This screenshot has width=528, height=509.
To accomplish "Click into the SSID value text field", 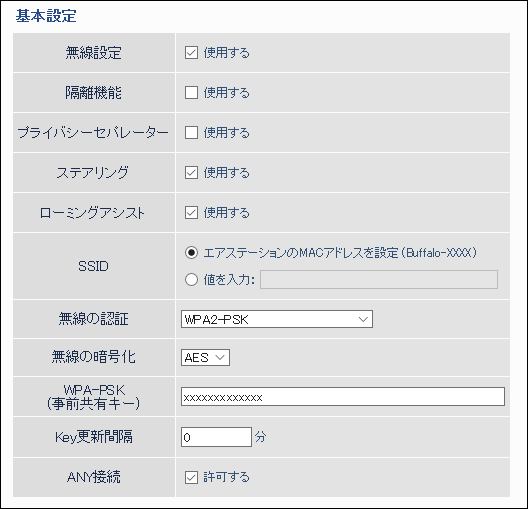I will pyautogui.click(x=379, y=279).
